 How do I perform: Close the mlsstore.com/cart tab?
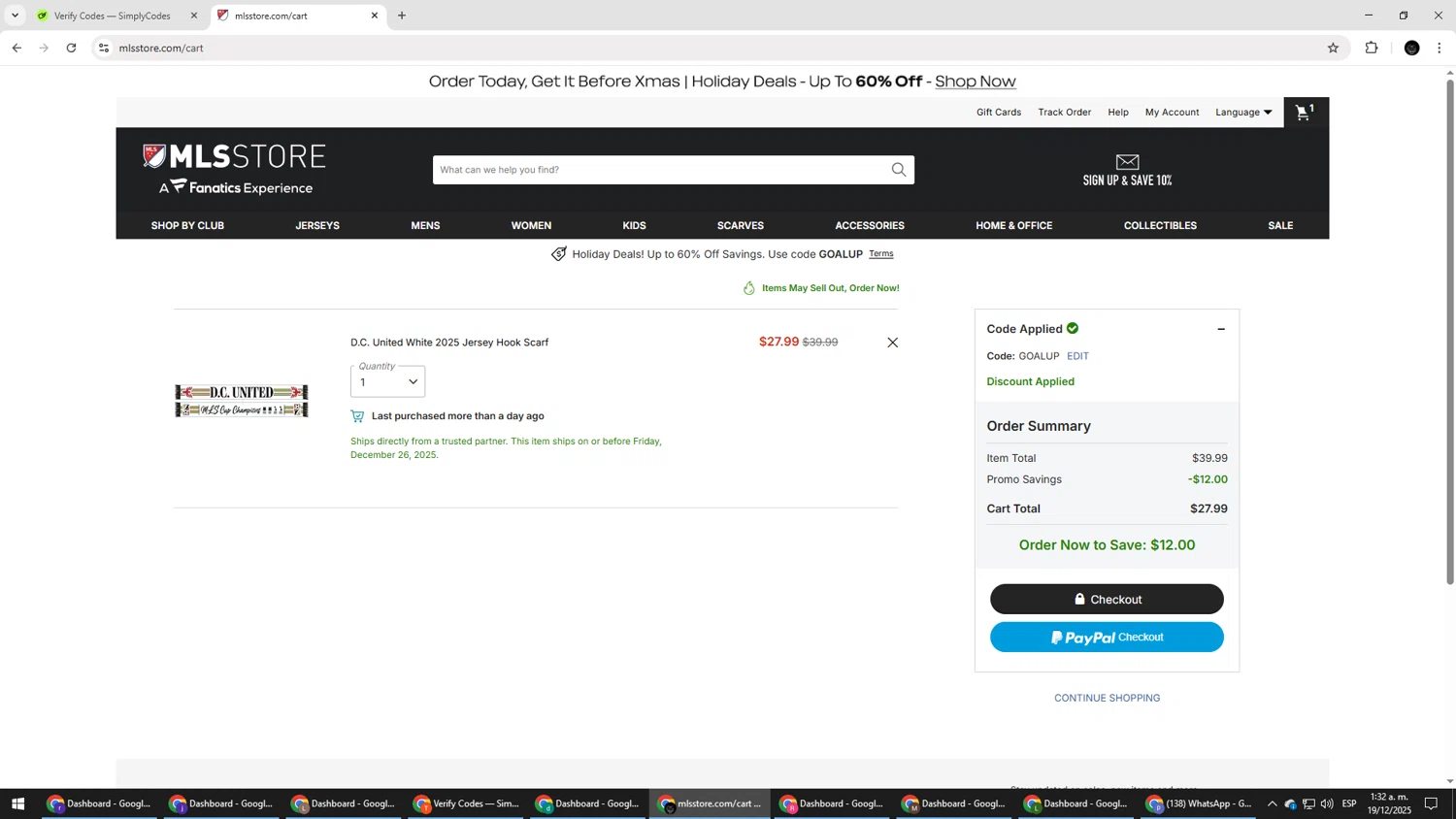coord(375,16)
